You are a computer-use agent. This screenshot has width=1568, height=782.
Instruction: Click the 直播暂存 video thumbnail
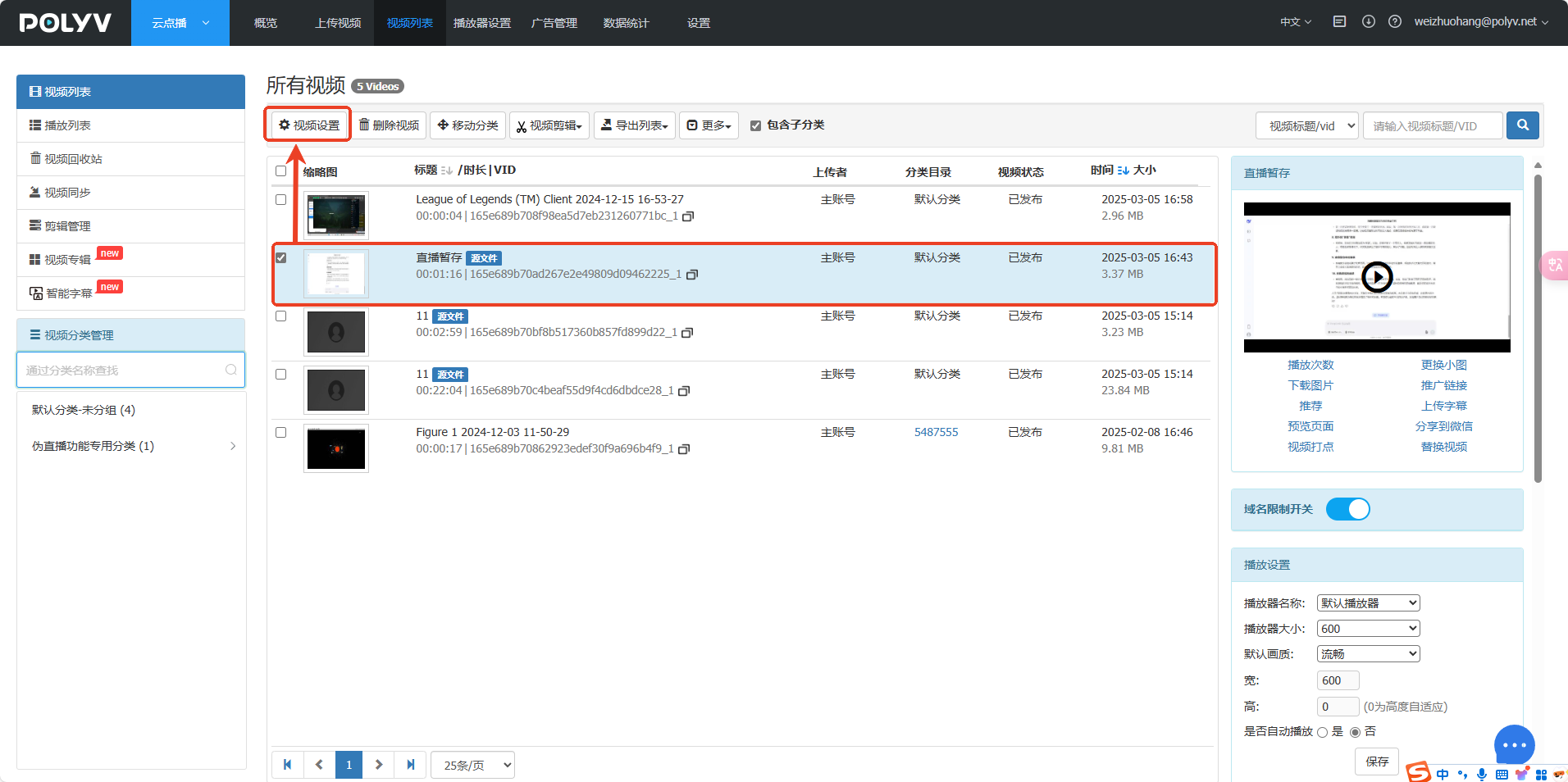(x=336, y=274)
